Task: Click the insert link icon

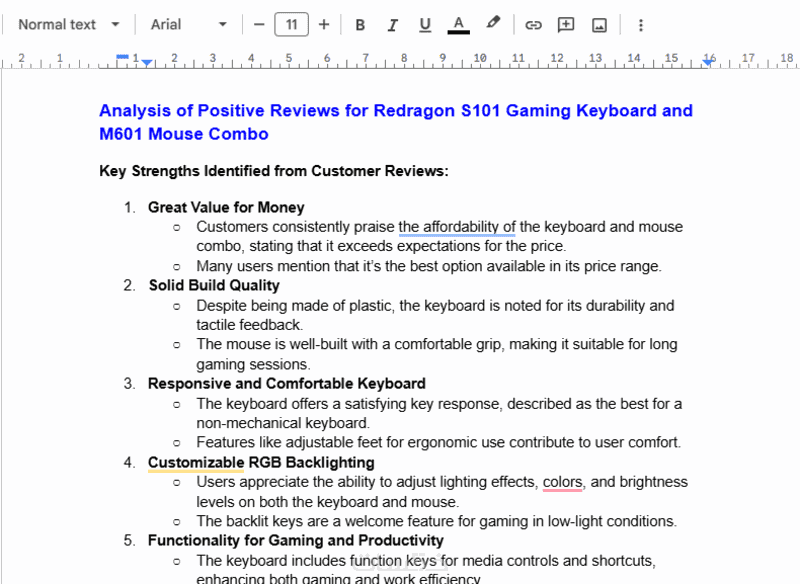Action: point(533,24)
